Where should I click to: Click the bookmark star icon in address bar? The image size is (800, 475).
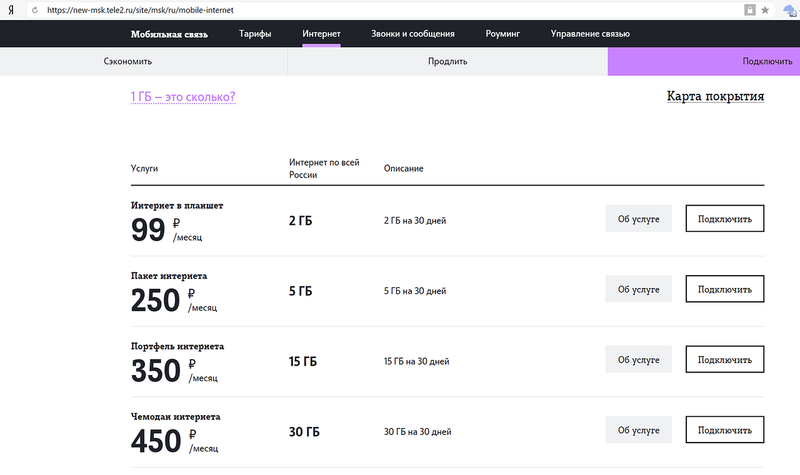click(x=765, y=10)
